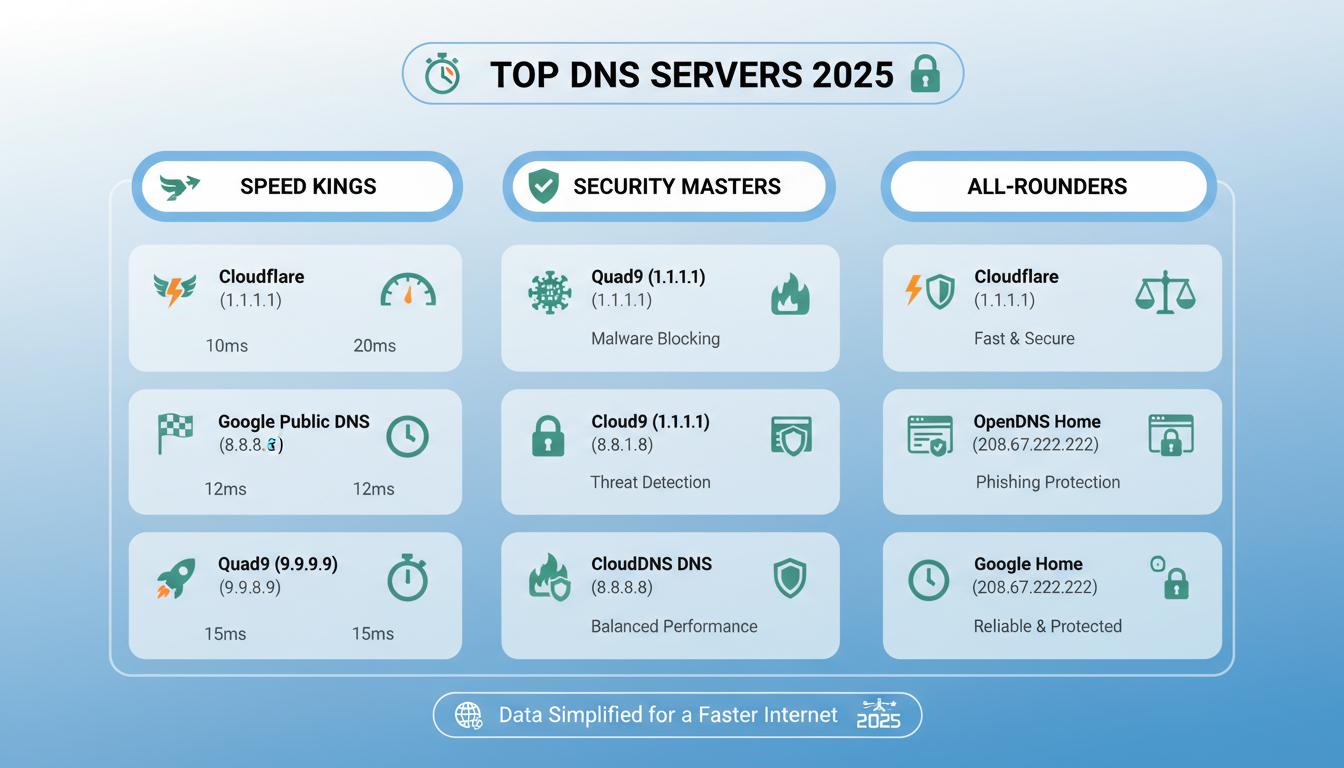The width and height of the screenshot is (1344, 768).
Task: Click the 2025 logo in the footer
Action: click(x=878, y=715)
